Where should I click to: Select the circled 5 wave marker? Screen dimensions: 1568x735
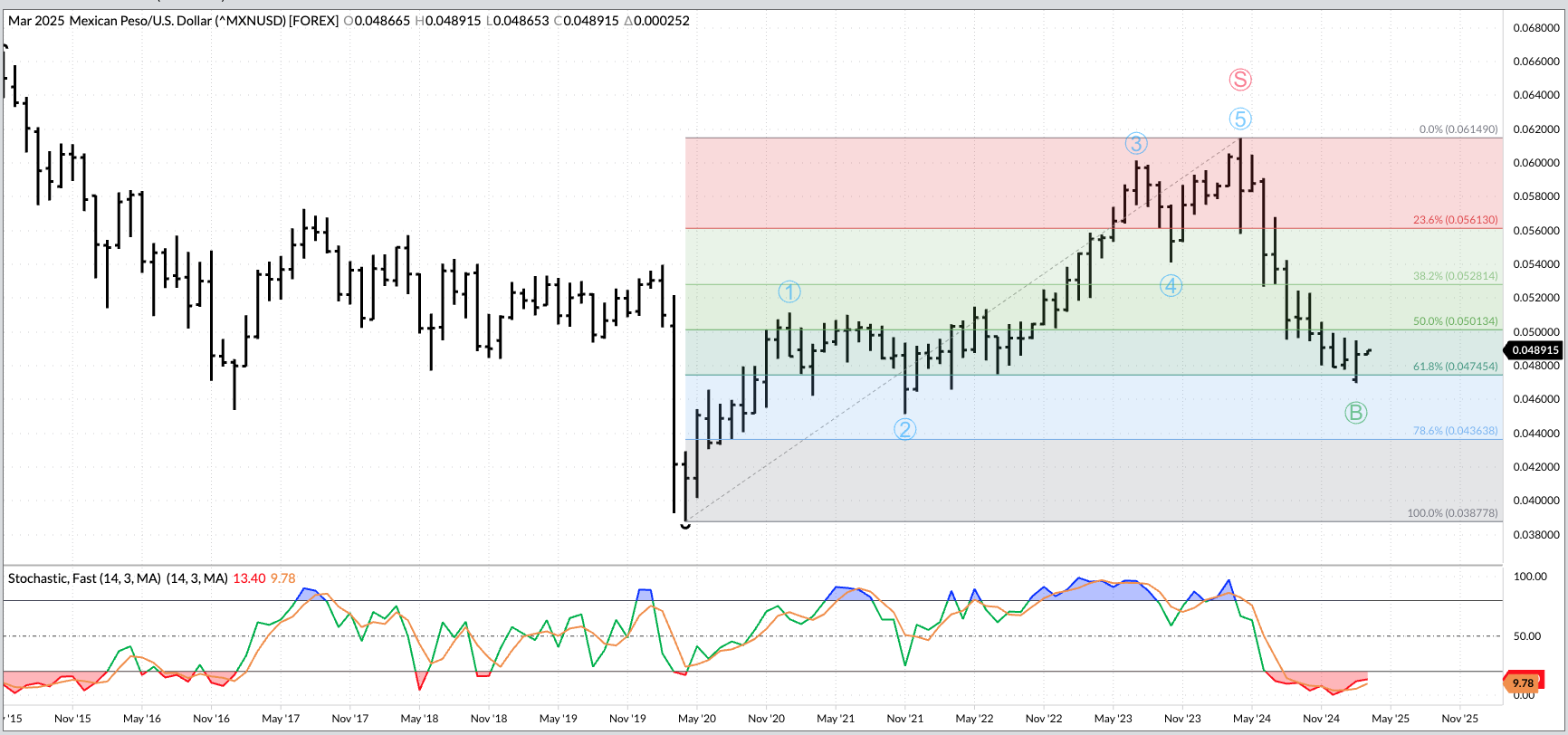tap(1239, 119)
